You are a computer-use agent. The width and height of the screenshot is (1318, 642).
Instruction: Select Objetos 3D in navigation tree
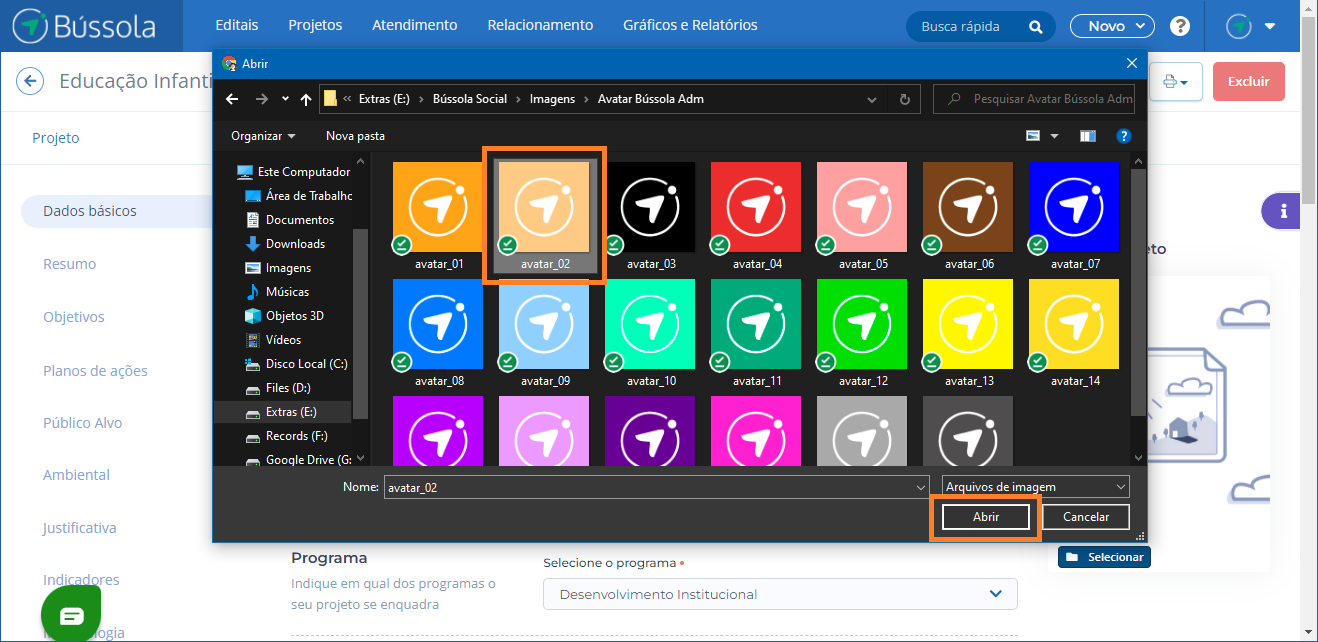(284, 316)
